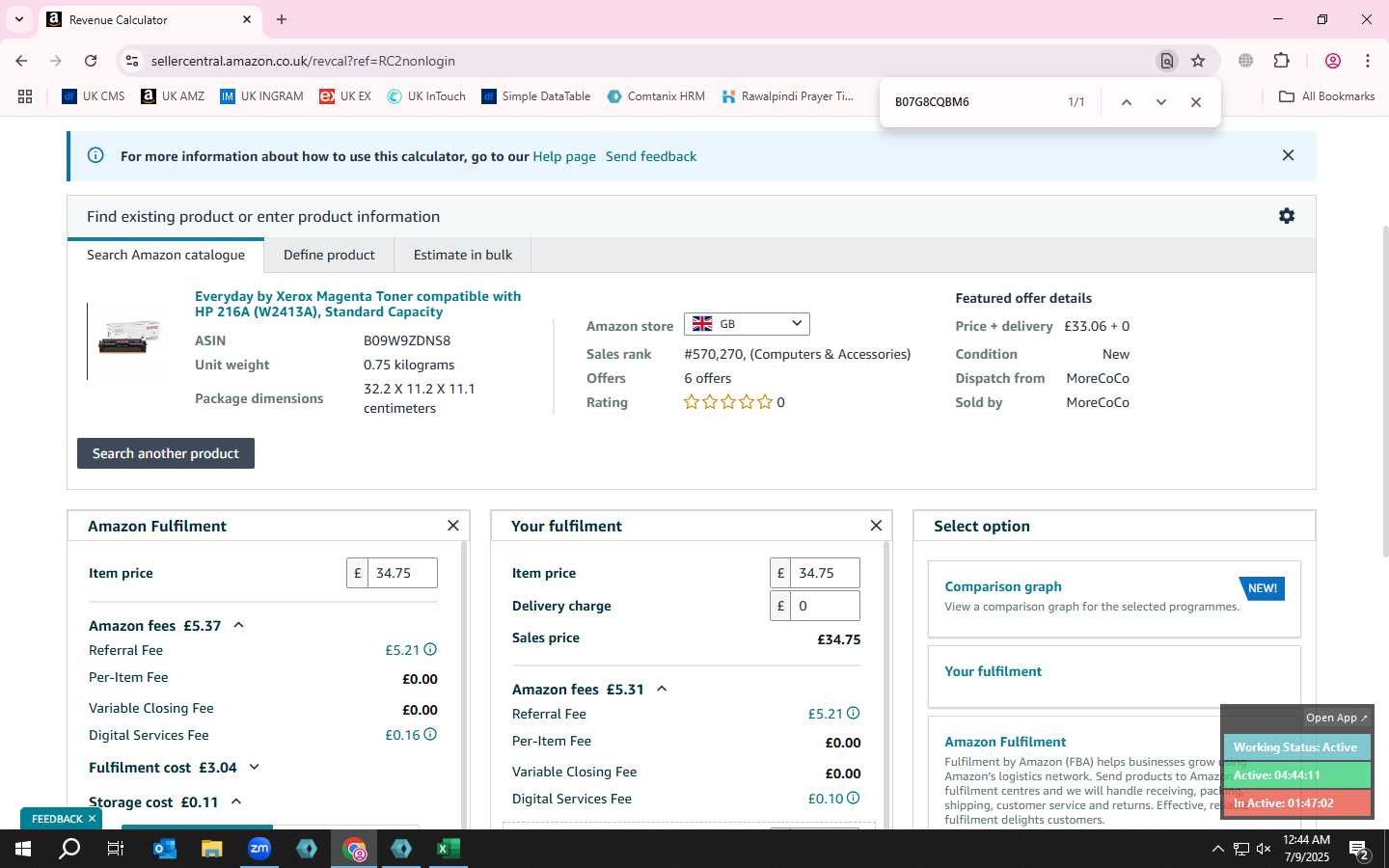Collapse Amazon fees £5.31 section
The height and width of the screenshot is (868, 1389).
[x=662, y=689]
